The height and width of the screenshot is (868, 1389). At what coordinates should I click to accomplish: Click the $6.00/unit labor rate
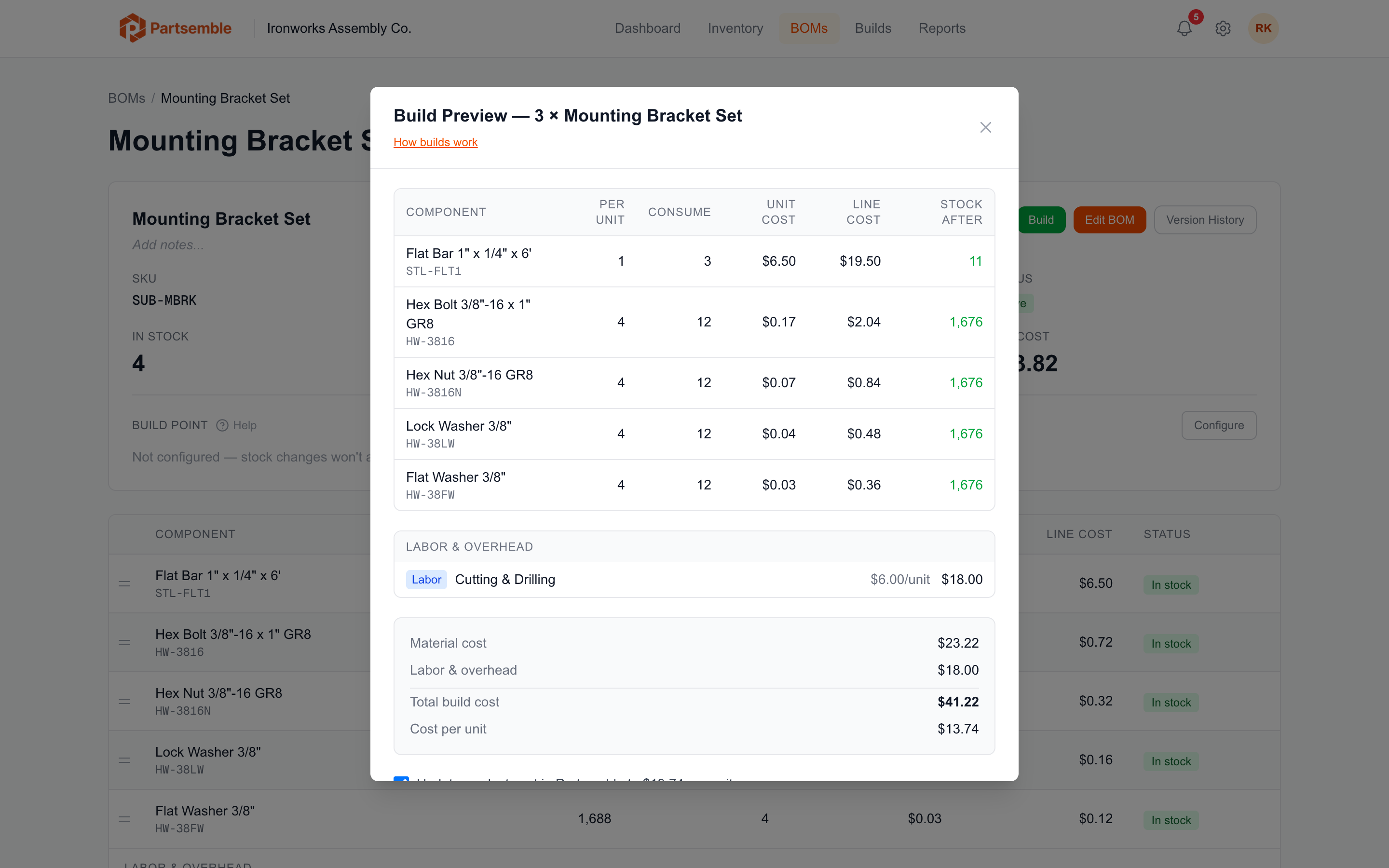899,580
